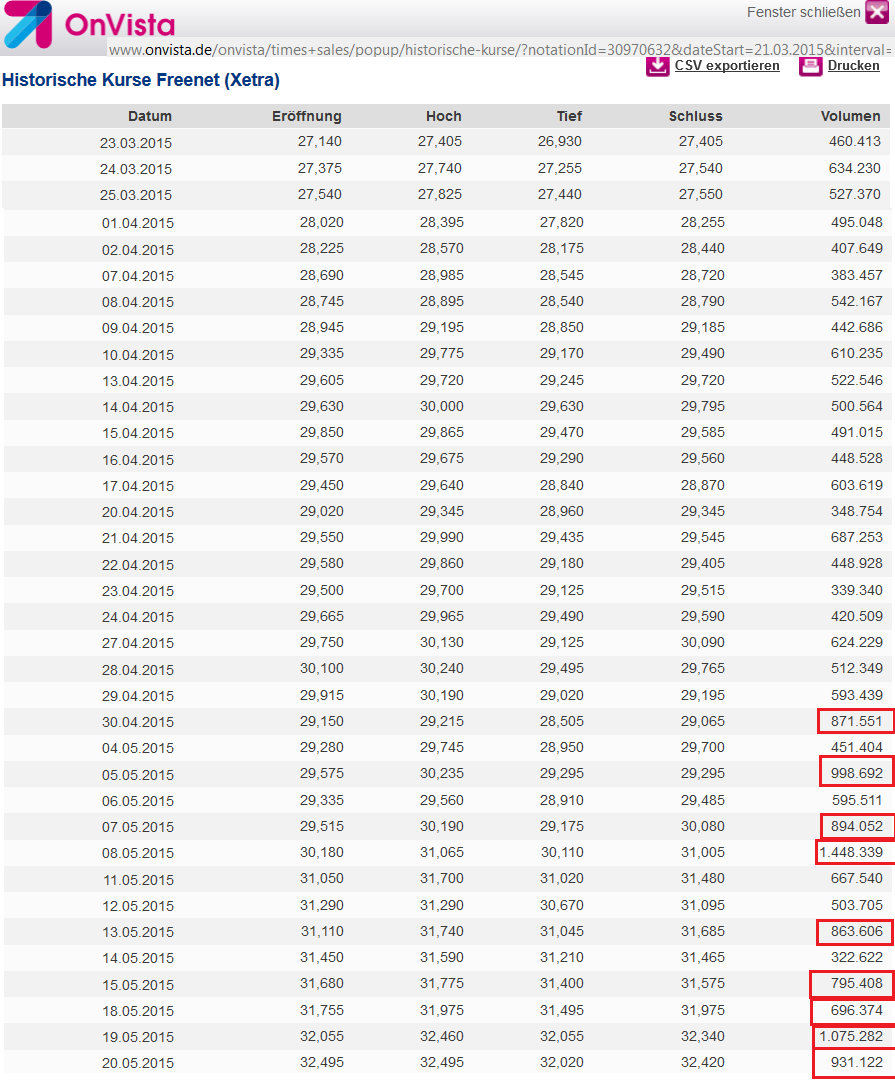This screenshot has height=1084, width=895.
Task: Sort by the Hoch column header
Action: pos(443,116)
